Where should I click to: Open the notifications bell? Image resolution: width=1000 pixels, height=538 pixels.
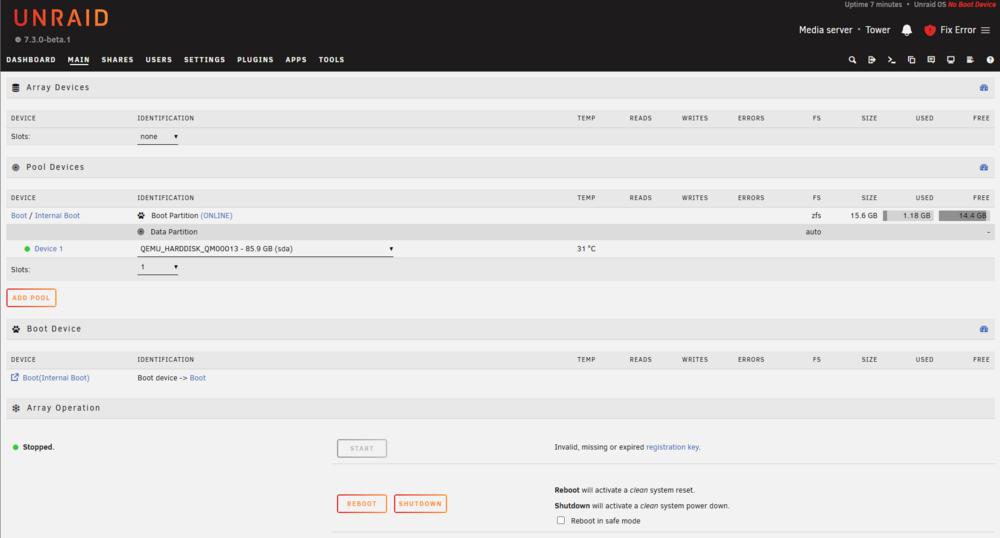coord(907,30)
